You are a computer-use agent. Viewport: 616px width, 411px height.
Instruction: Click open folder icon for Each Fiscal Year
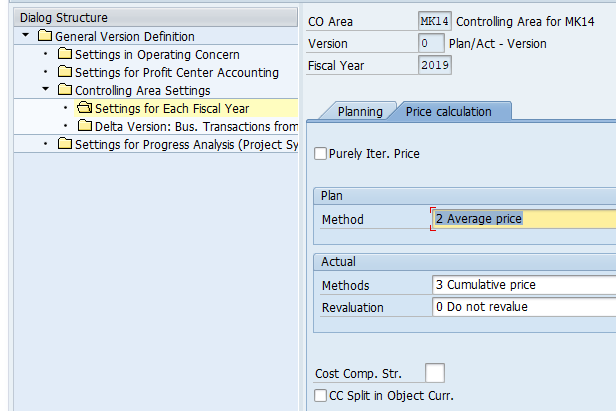coord(85,108)
